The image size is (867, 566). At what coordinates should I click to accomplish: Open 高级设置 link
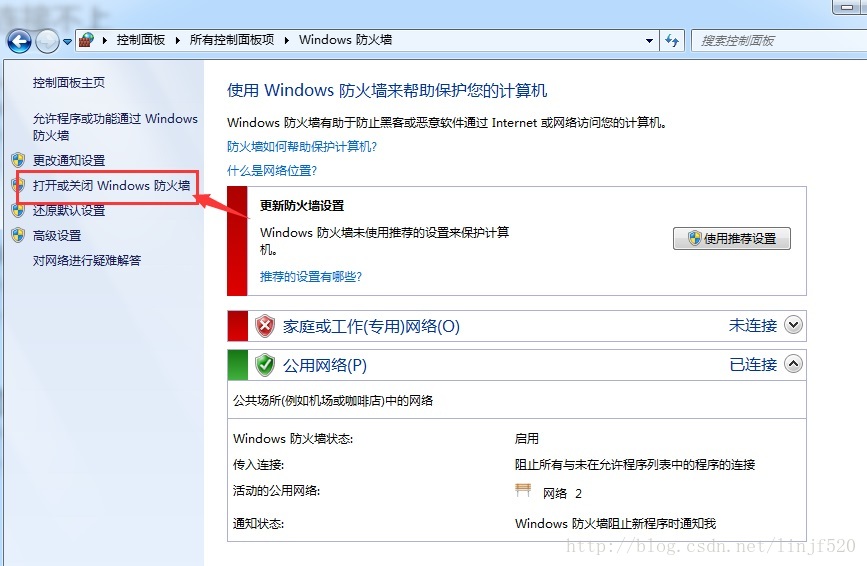[x=57, y=235]
